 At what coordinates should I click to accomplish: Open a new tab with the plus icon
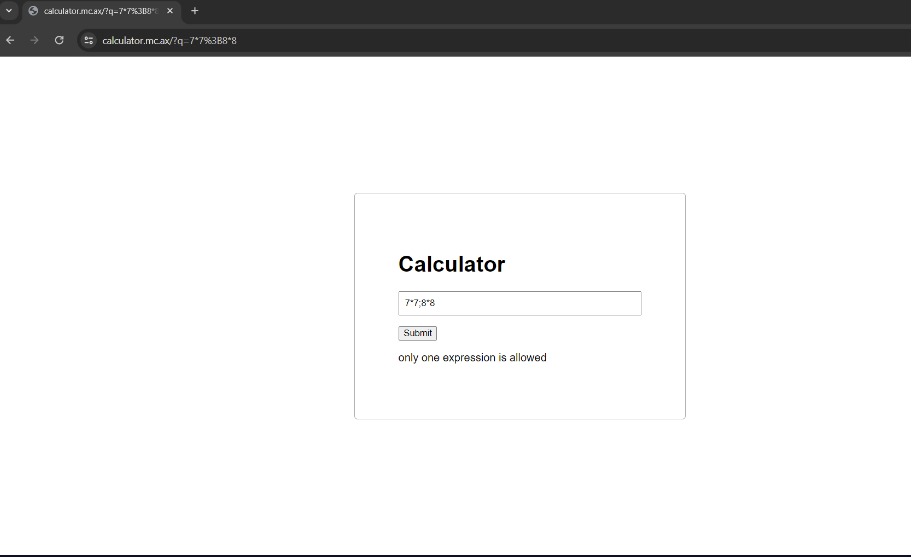click(194, 11)
